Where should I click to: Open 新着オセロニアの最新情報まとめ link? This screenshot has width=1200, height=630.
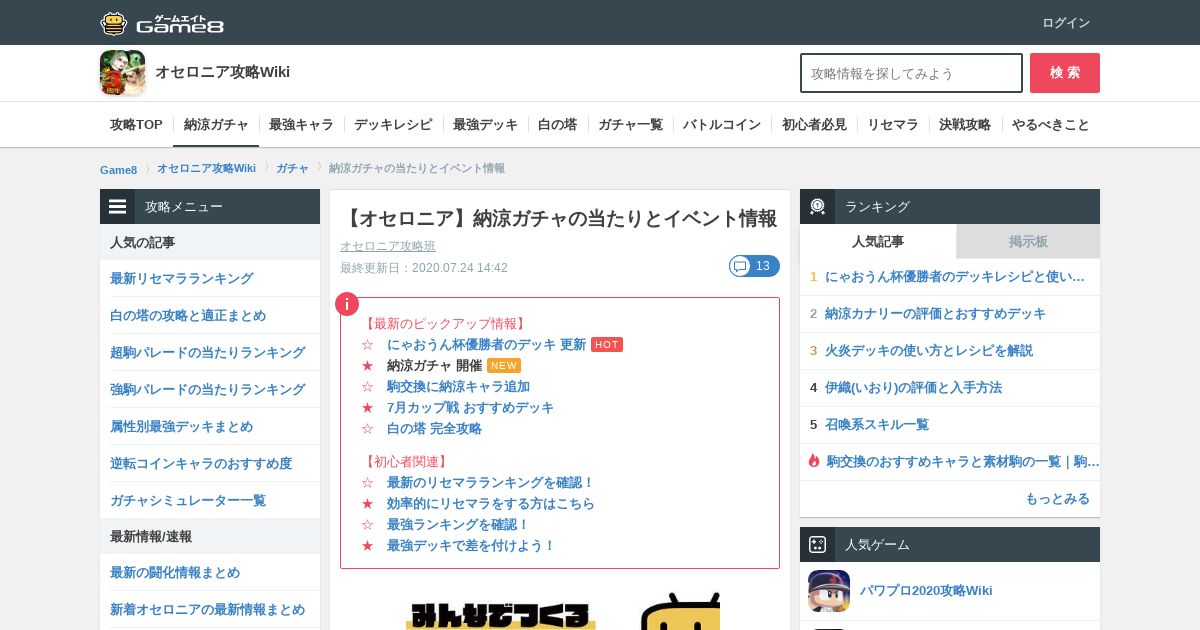(x=207, y=609)
